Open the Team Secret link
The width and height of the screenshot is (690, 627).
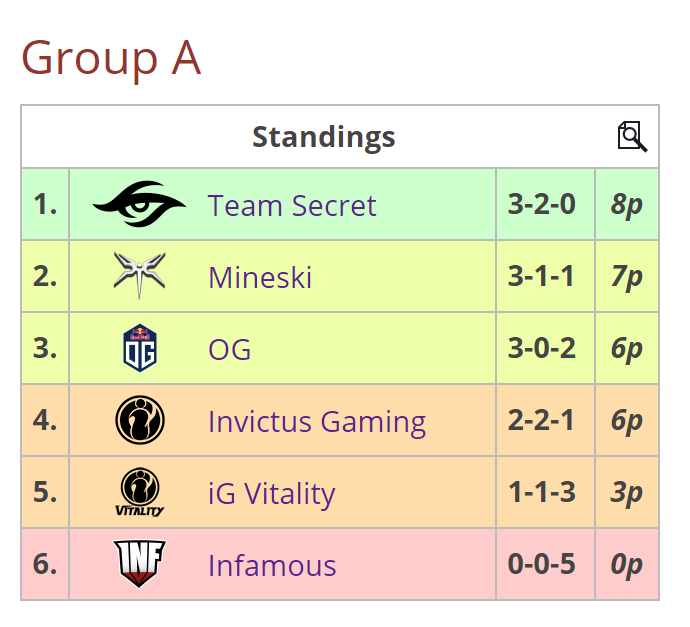pyautogui.click(x=292, y=205)
